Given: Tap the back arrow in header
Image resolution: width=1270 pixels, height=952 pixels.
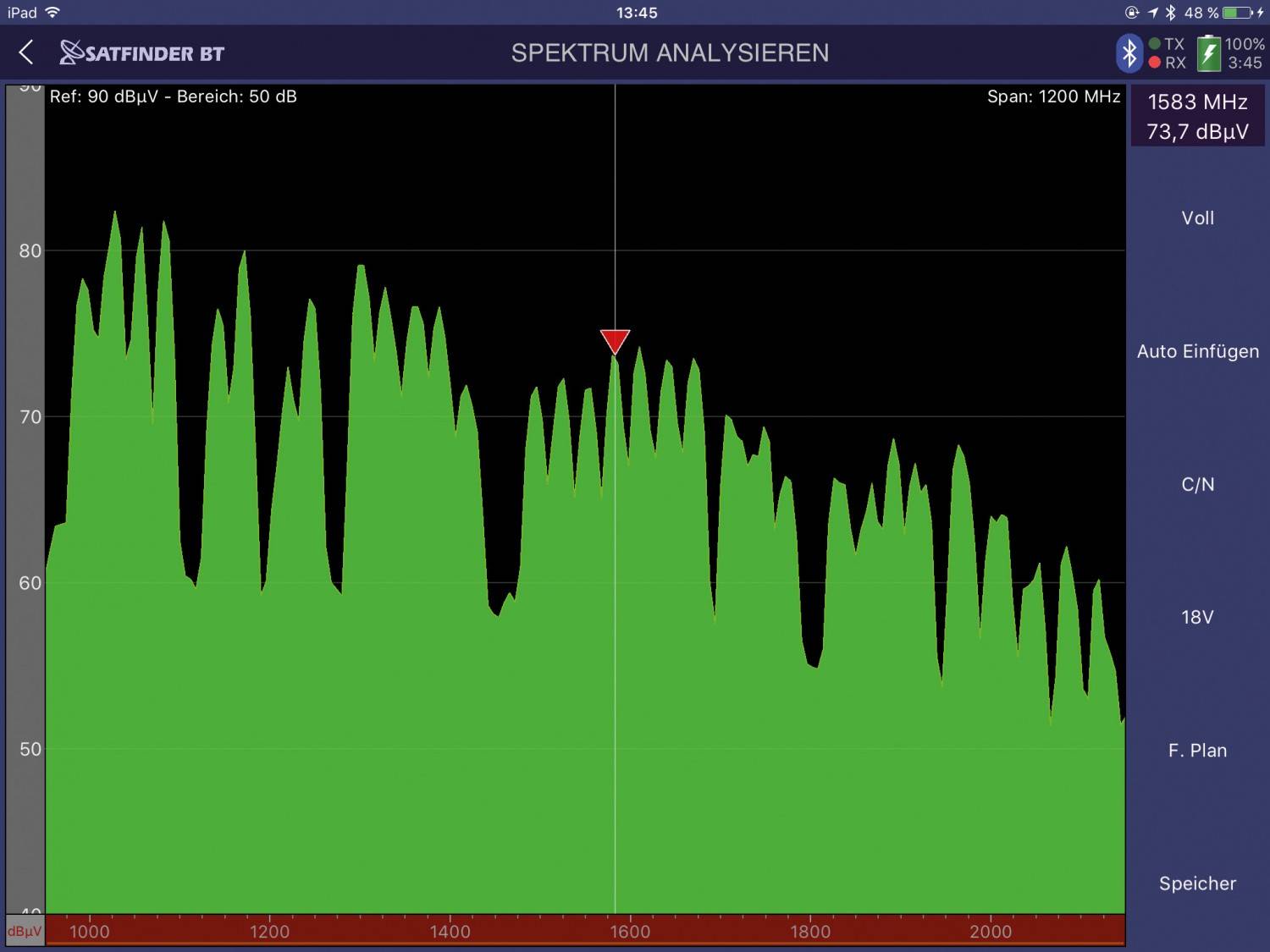Looking at the screenshot, I should pyautogui.click(x=26, y=52).
